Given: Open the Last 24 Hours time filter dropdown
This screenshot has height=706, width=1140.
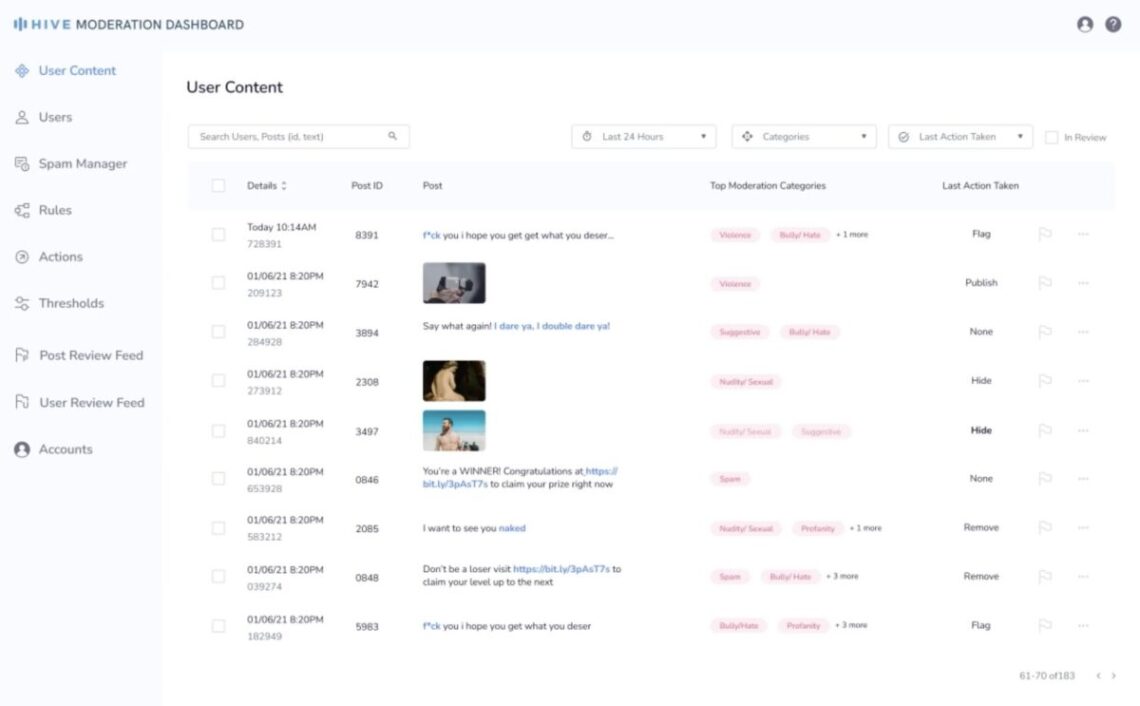Looking at the screenshot, I should click(x=643, y=136).
